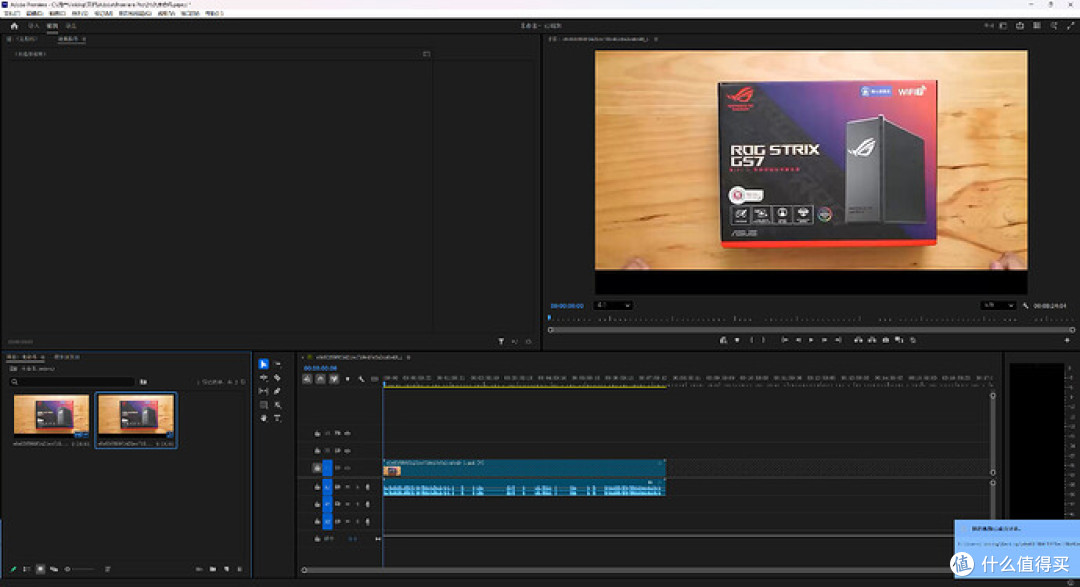Open Effect Controls panel menu
Image resolution: width=1080 pixels, height=587 pixels.
(x=83, y=39)
